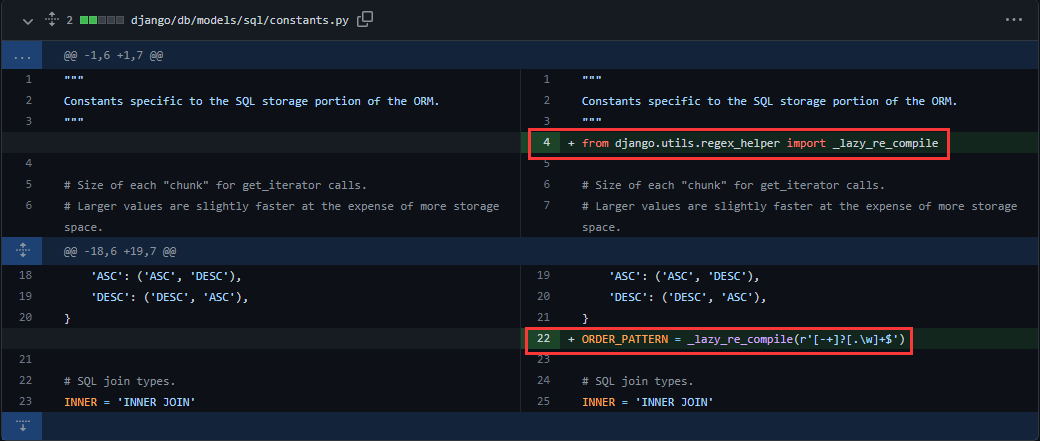
Task: Collapse the constants.py file diff
Action: (26, 19)
